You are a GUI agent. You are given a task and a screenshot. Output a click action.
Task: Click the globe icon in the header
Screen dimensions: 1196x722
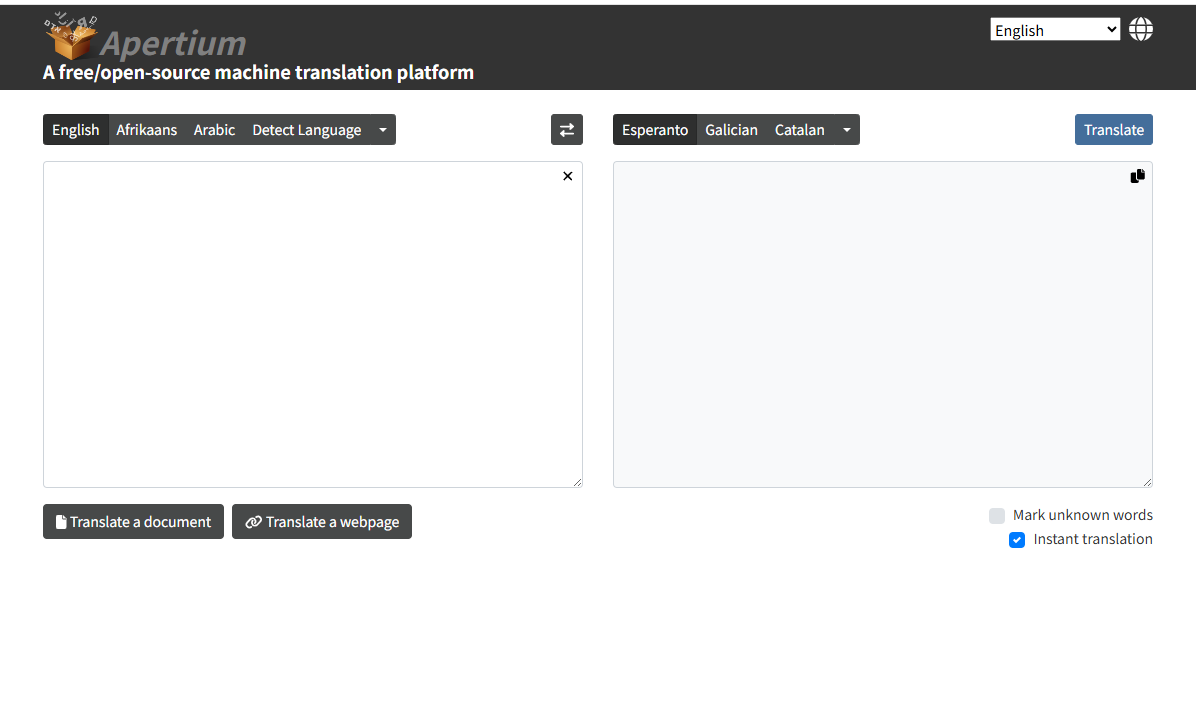1141,30
